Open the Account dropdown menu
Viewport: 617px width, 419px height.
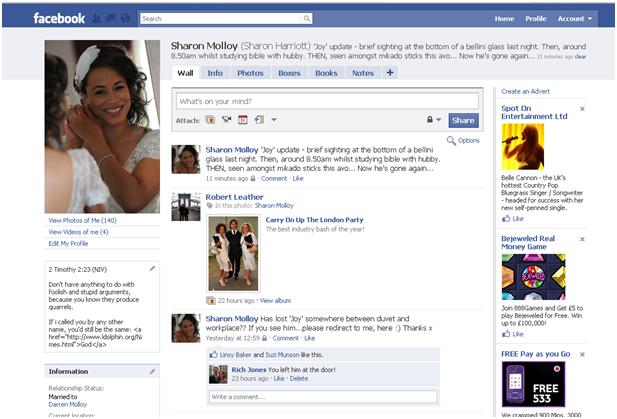click(x=575, y=18)
